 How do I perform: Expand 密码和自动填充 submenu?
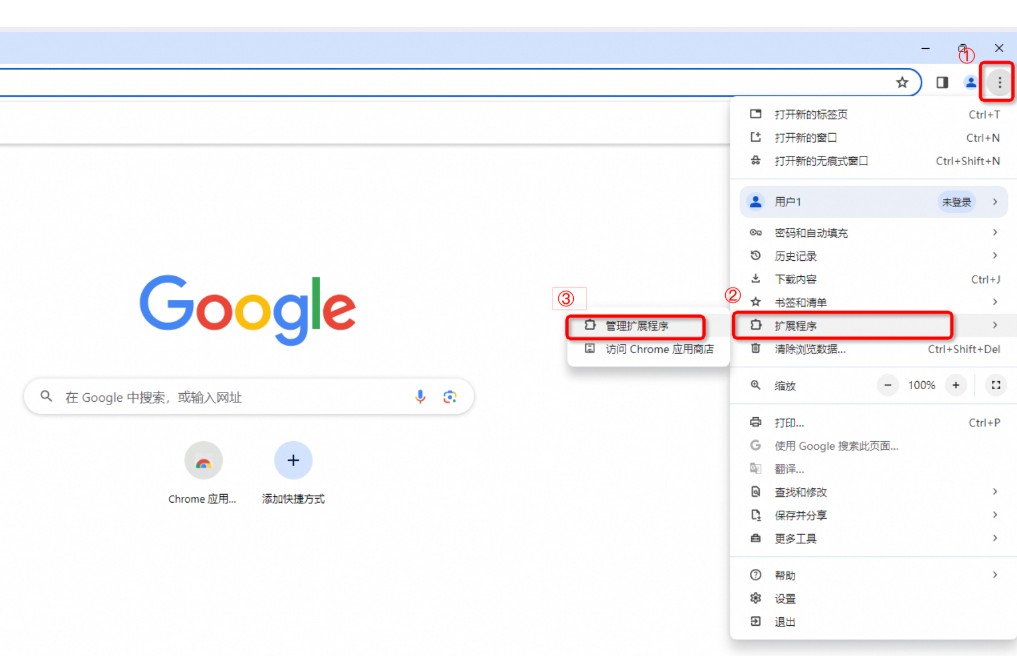pyautogui.click(x=874, y=232)
